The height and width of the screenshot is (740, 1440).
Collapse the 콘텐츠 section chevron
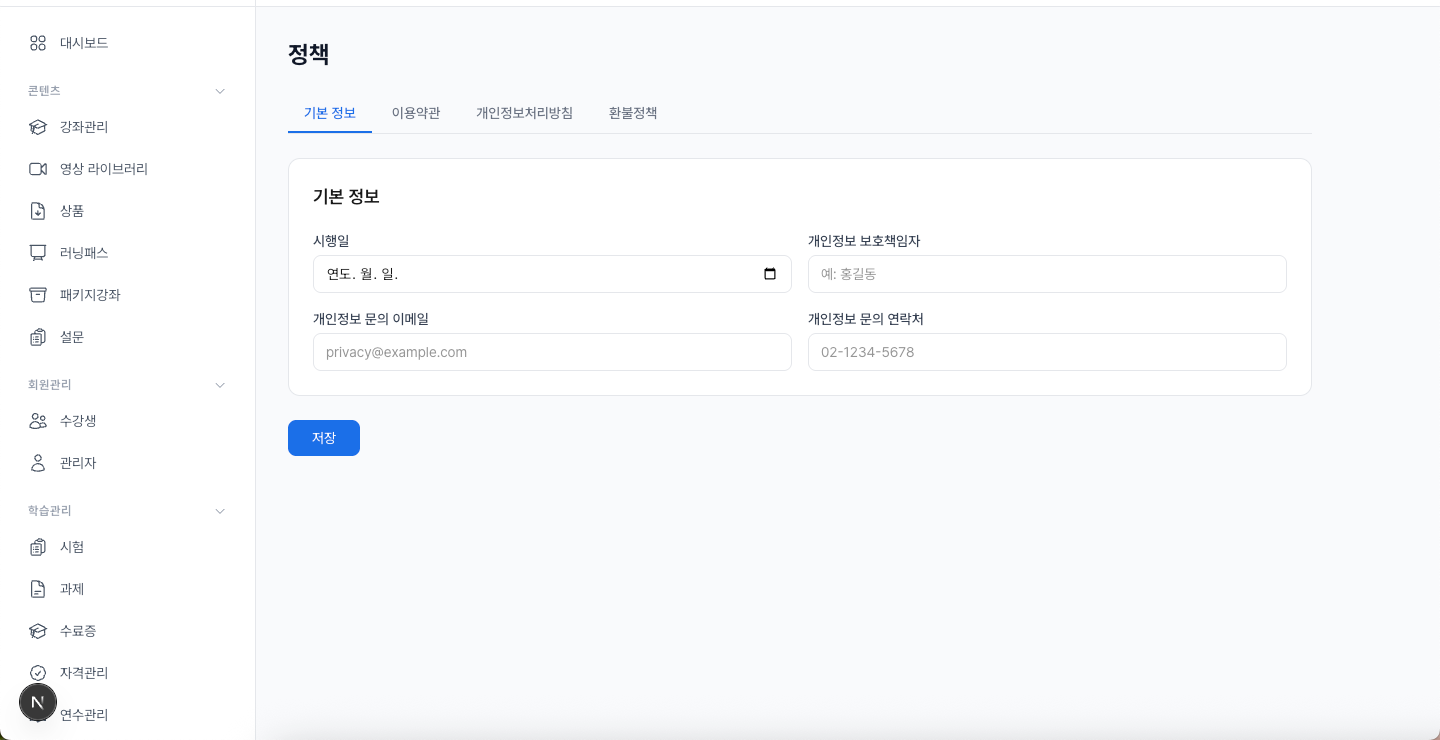pos(220,91)
